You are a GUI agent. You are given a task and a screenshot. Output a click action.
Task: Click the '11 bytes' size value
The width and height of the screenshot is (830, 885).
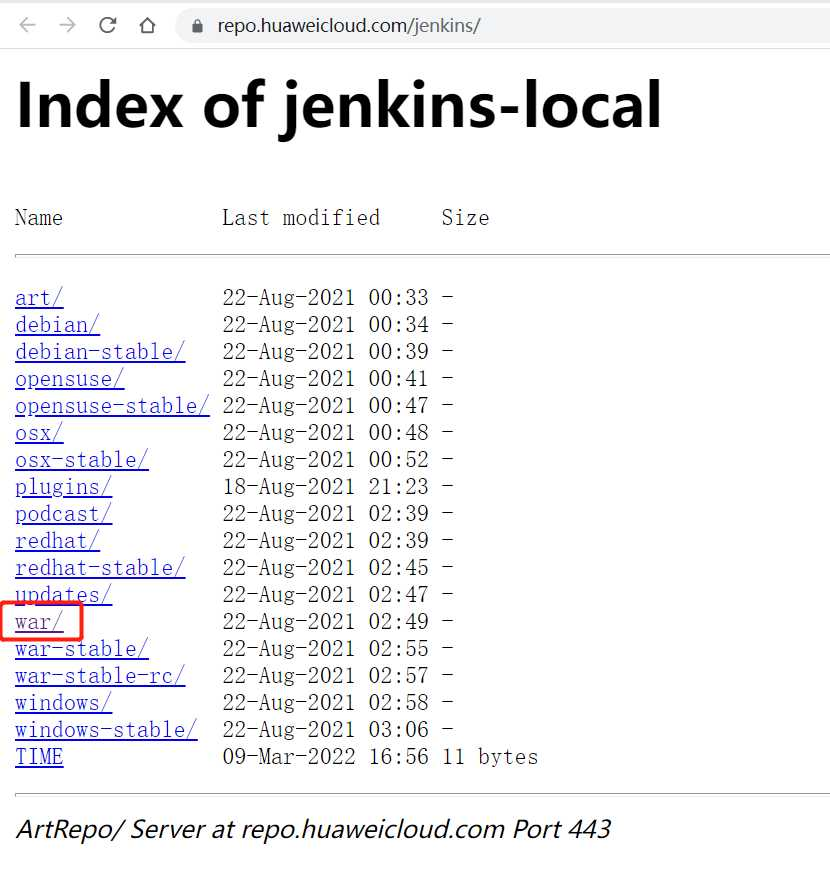point(490,757)
